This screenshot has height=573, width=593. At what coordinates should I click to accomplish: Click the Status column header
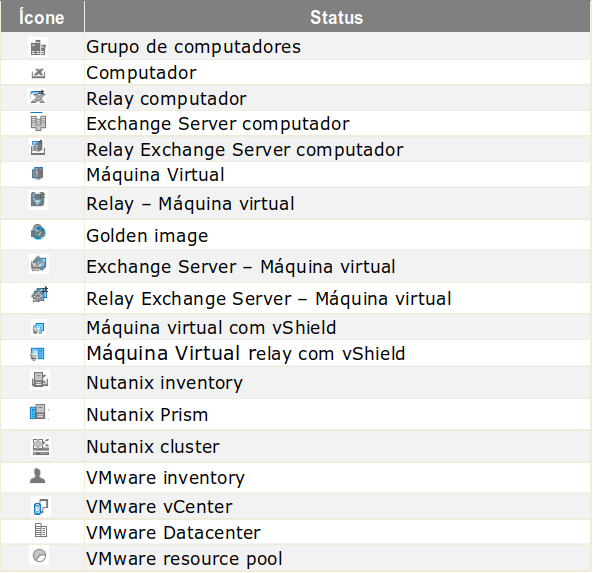pyautogui.click(x=337, y=17)
